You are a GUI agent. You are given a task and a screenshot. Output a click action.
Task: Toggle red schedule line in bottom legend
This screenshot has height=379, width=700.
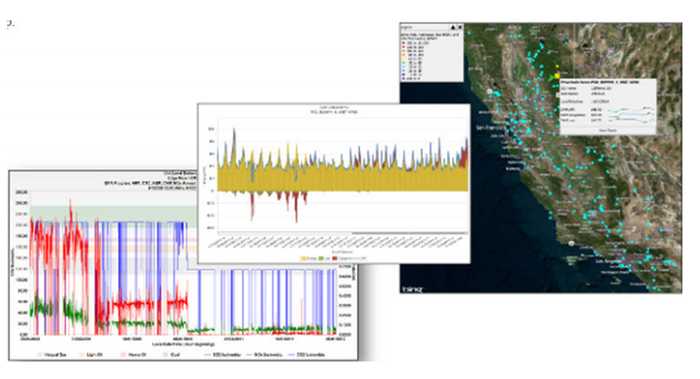tap(222, 355)
